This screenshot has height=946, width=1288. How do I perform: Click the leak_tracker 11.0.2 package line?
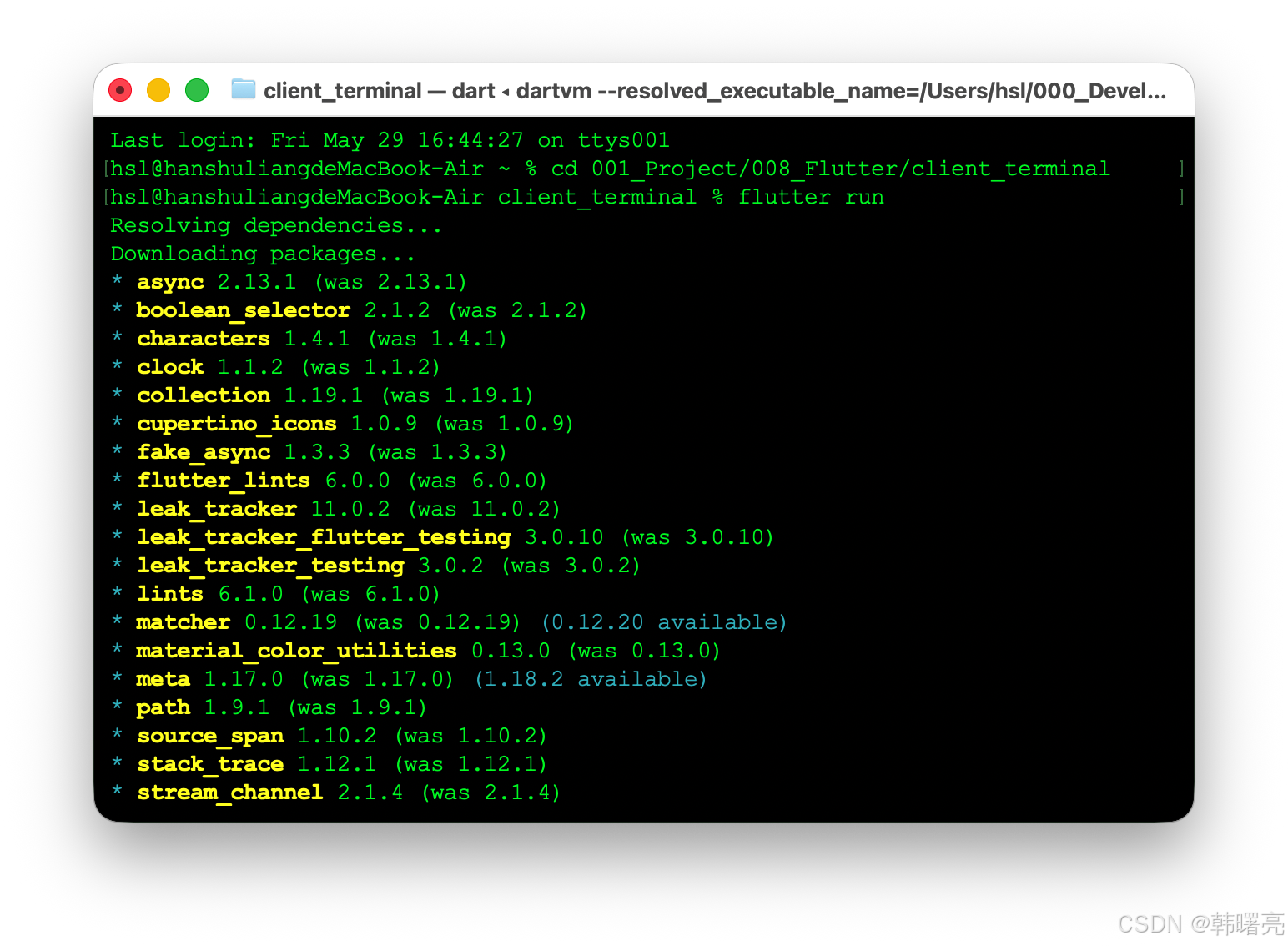pos(336,509)
